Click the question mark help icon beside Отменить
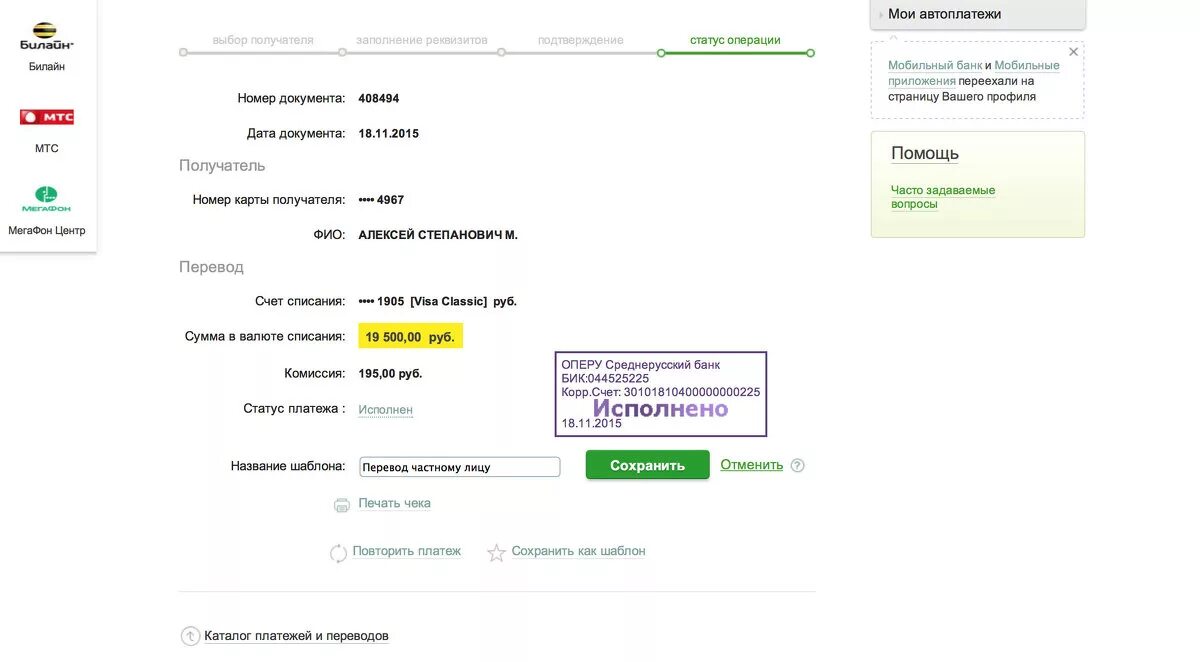This screenshot has height=662, width=1200. (797, 465)
